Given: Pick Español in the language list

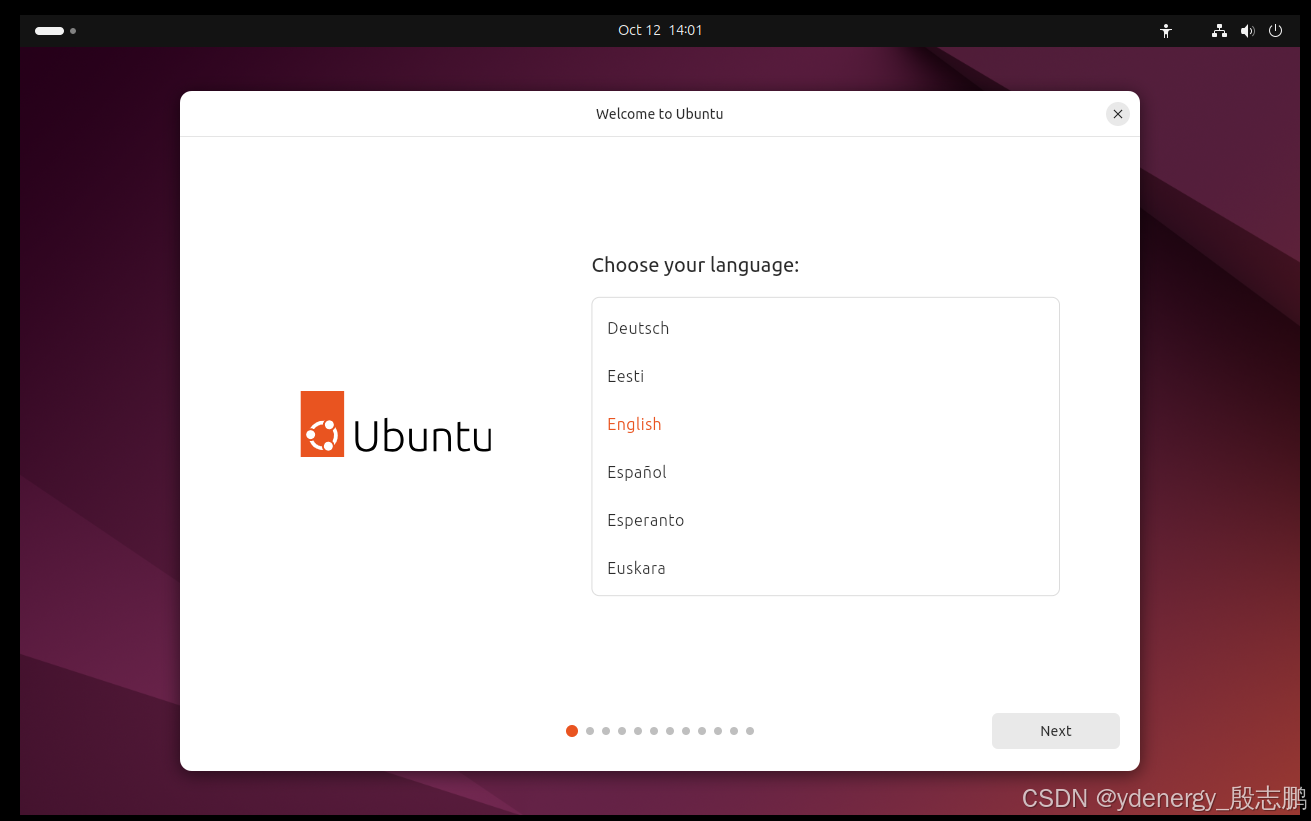Looking at the screenshot, I should (x=825, y=472).
